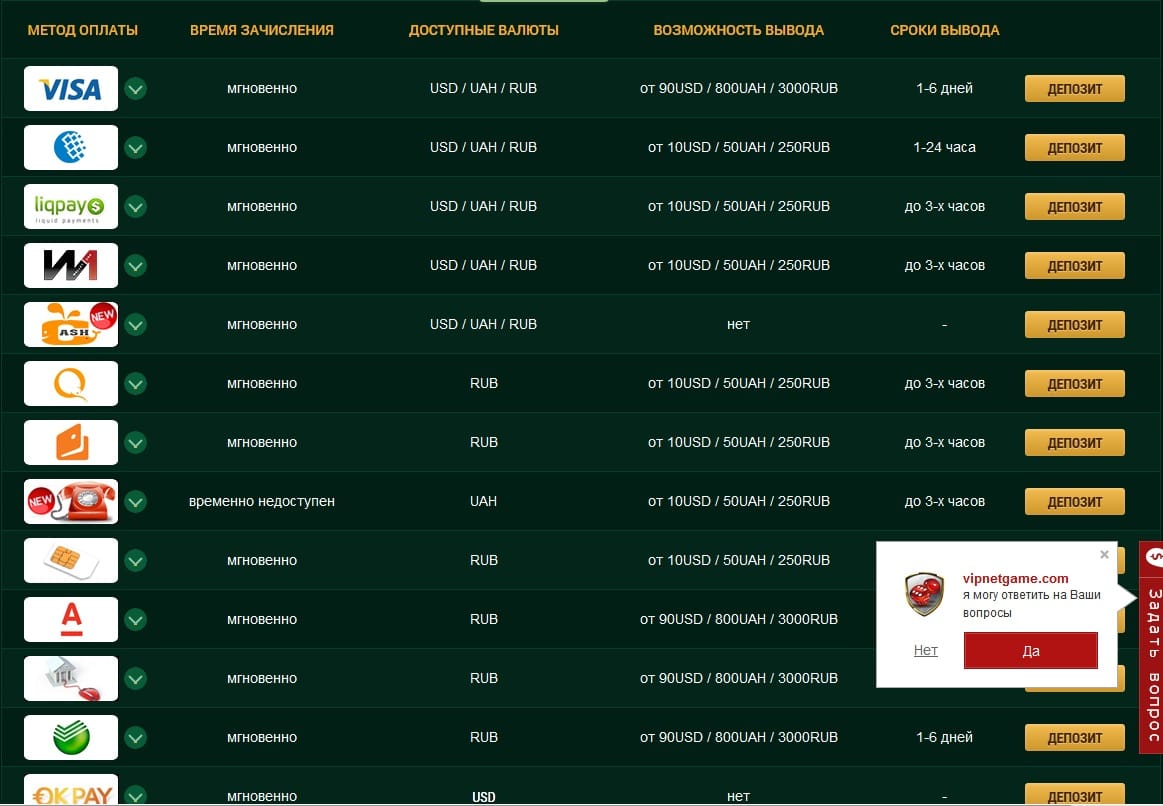Close the vipnetgame.com chat popup
The height and width of the screenshot is (806, 1163).
pyautogui.click(x=1104, y=554)
